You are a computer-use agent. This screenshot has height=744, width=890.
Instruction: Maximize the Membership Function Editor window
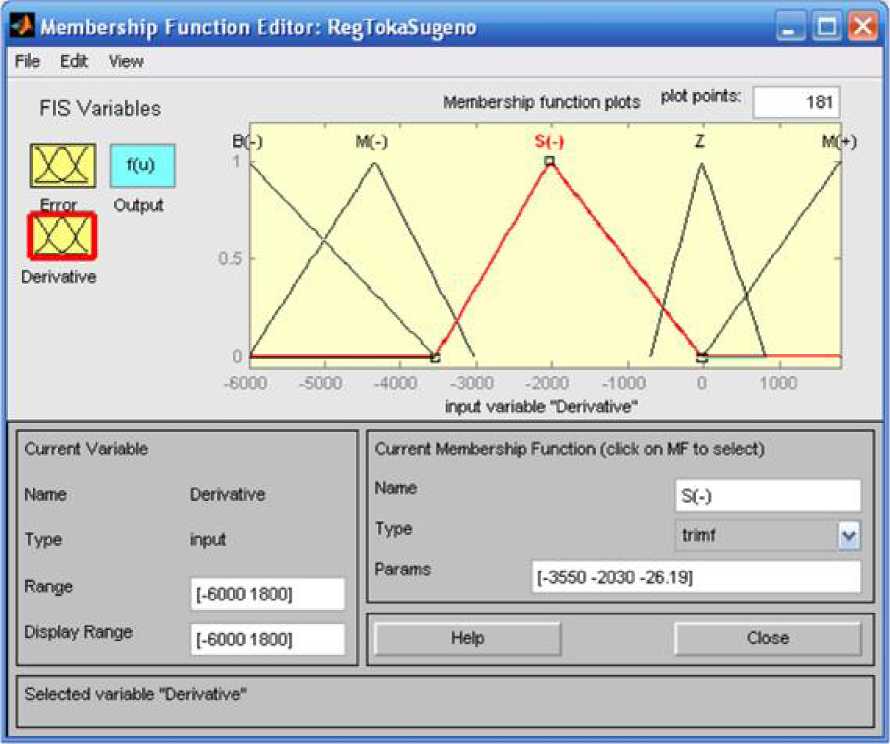point(826,26)
